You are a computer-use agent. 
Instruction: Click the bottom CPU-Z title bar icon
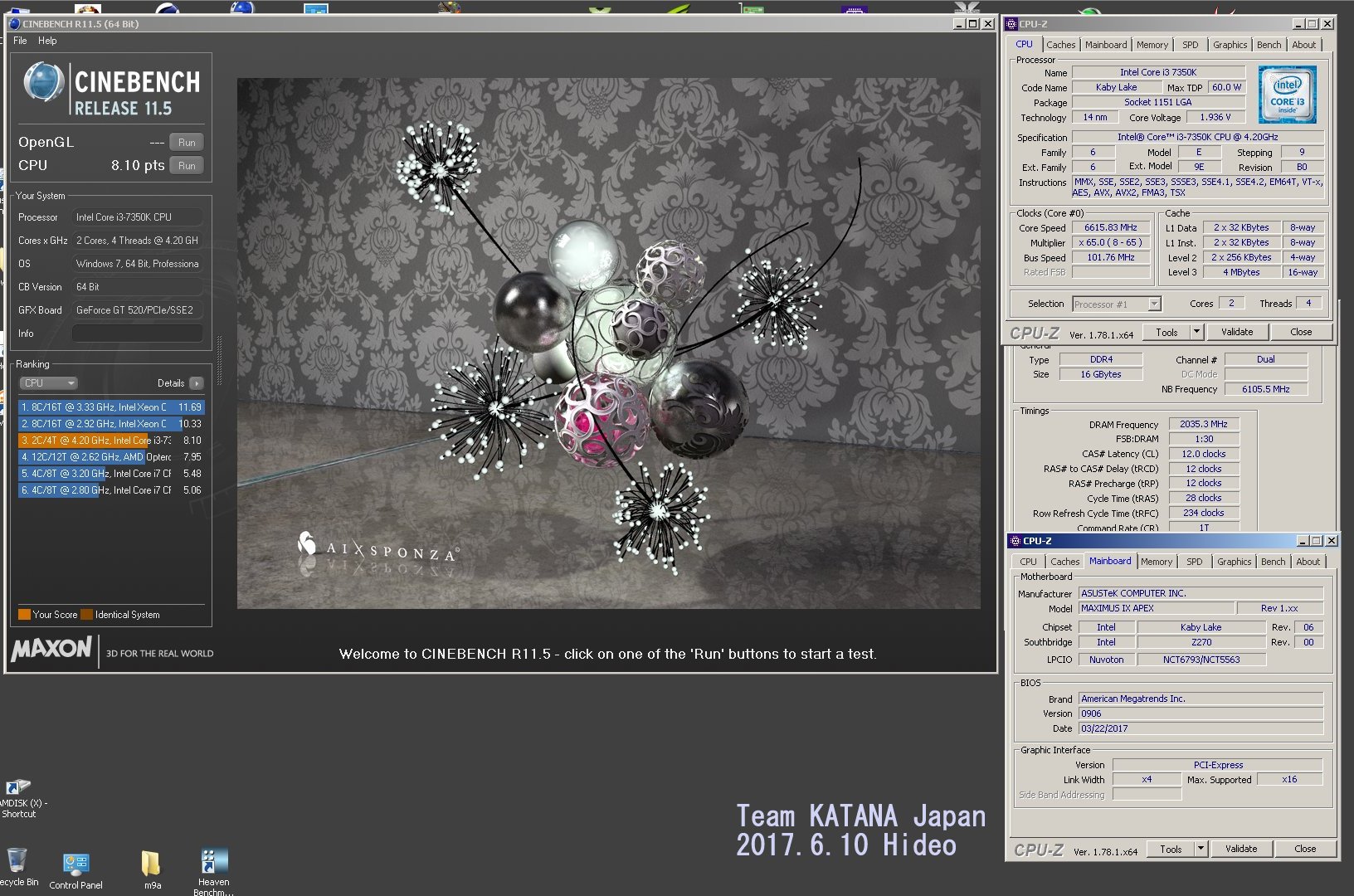tap(1016, 540)
